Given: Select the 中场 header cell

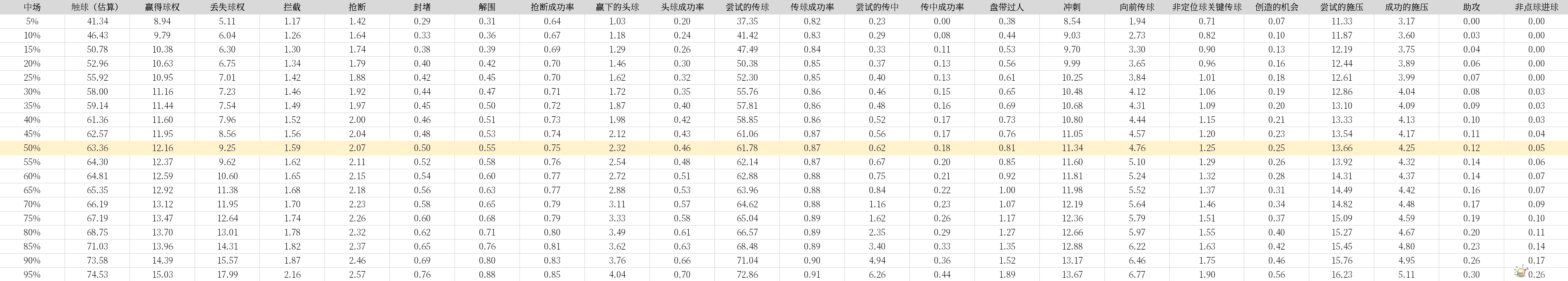Looking at the screenshot, I should 32,7.
